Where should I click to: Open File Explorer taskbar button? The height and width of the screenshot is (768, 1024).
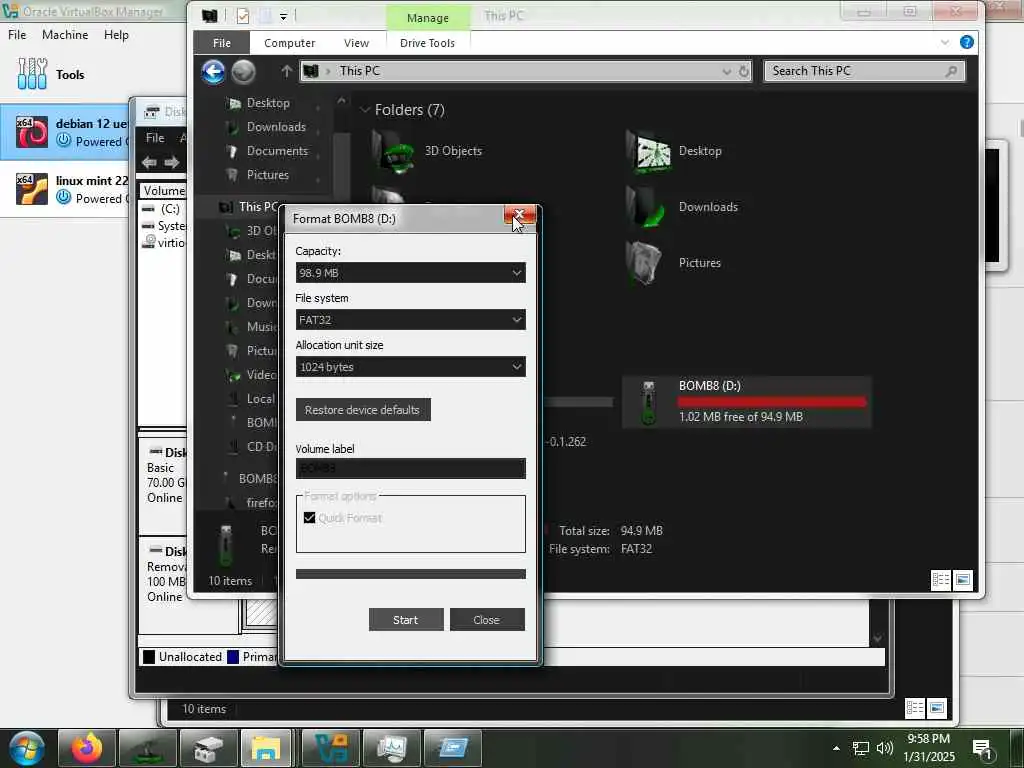click(265, 748)
